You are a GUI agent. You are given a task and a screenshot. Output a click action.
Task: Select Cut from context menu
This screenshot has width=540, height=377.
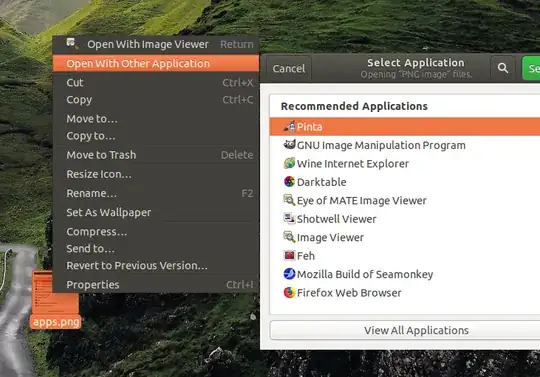[x=156, y=83]
